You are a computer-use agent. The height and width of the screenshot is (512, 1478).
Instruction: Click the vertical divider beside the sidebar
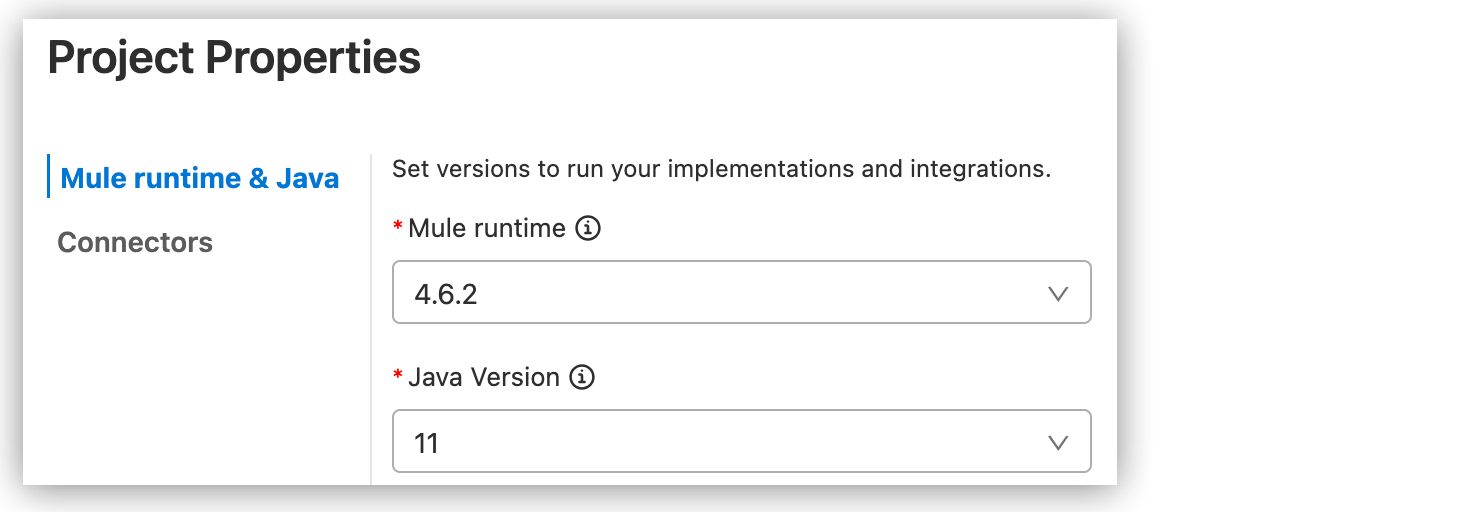371,320
